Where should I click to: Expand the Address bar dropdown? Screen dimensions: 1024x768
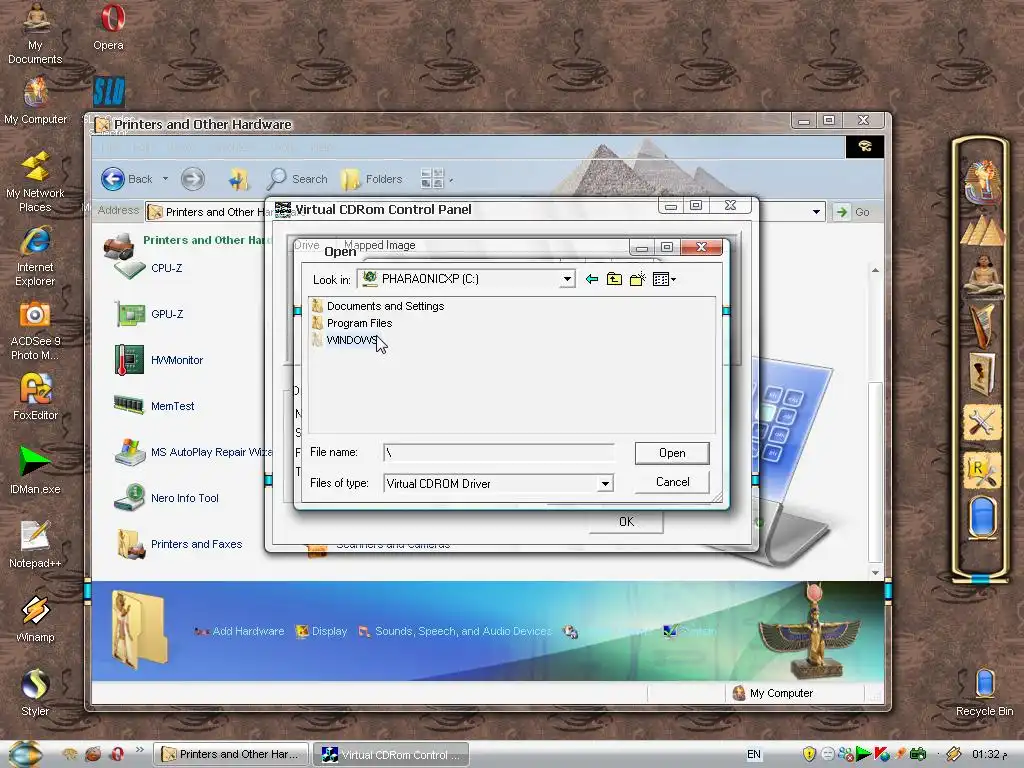point(816,212)
